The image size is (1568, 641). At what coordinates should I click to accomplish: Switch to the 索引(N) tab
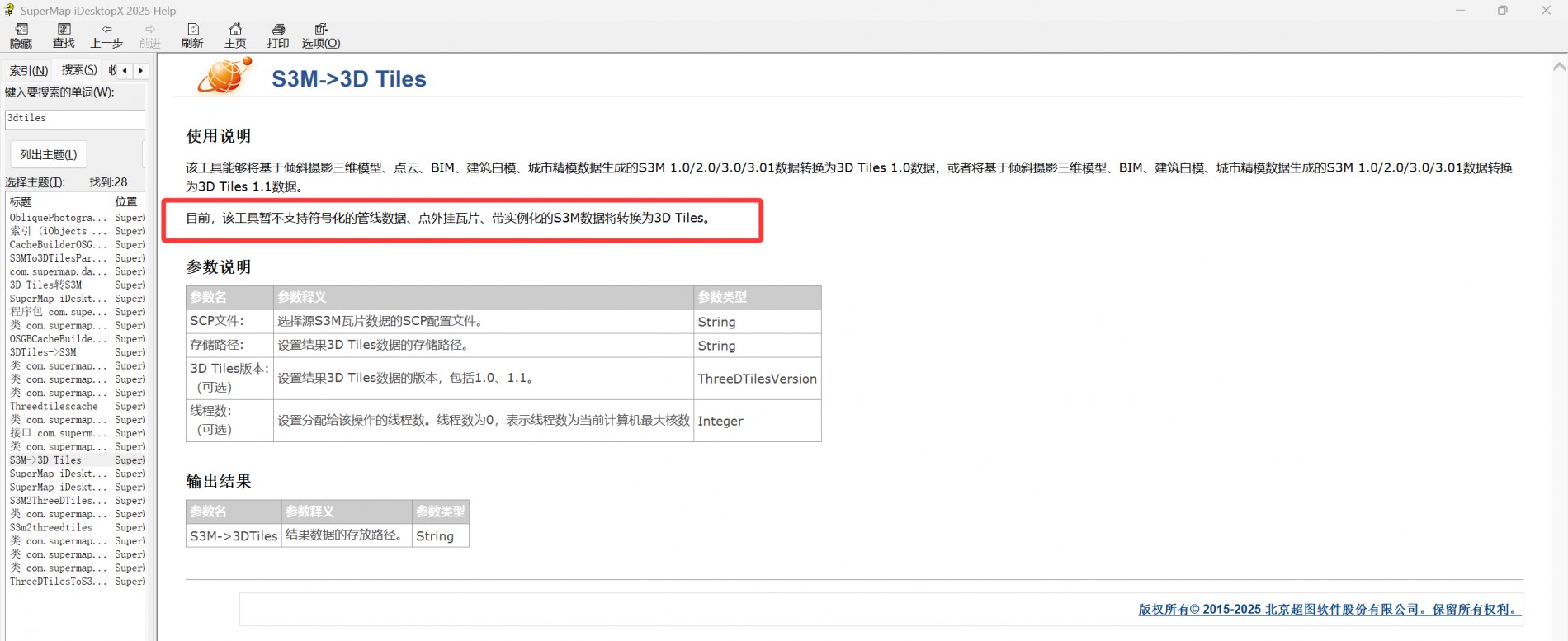(x=28, y=71)
